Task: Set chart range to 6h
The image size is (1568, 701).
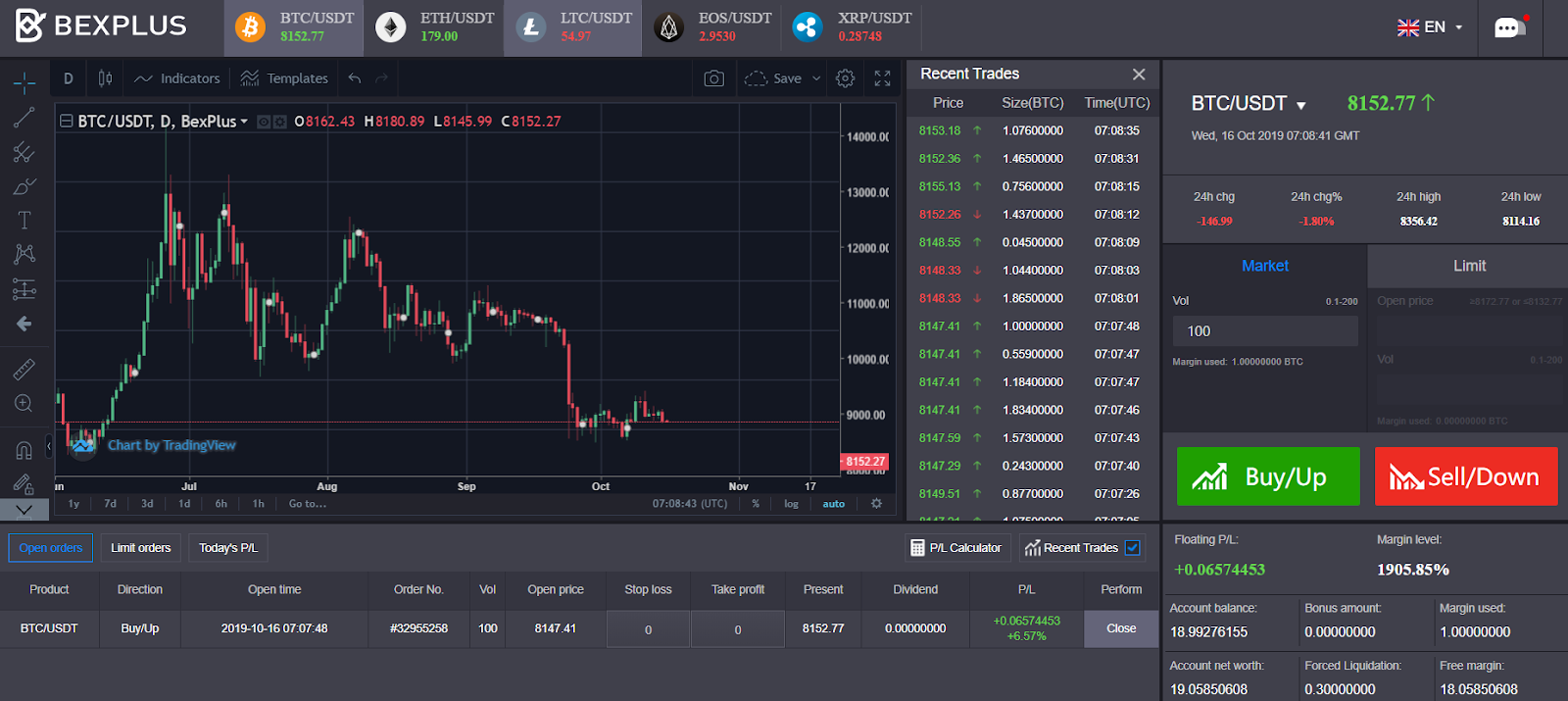Action: (x=221, y=504)
